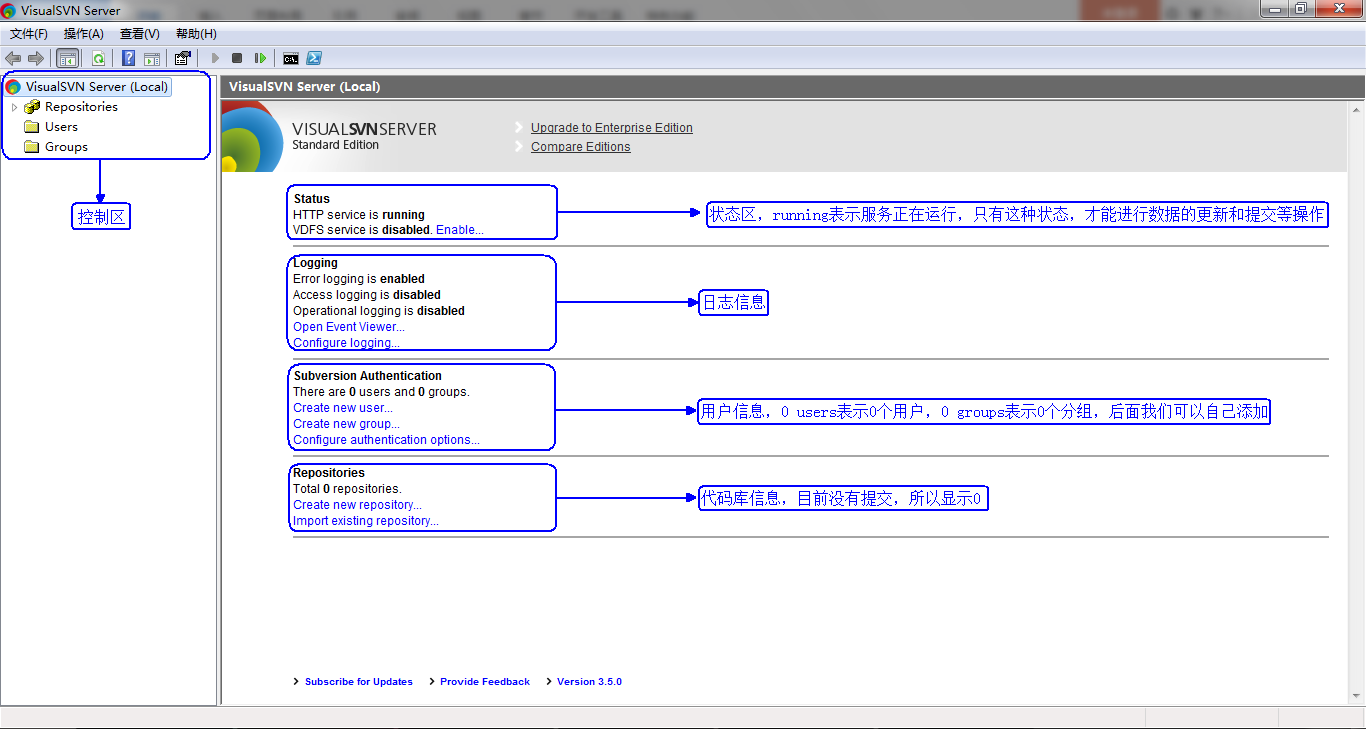Click the Compare Editions link
1366x729 pixels.
point(581,147)
